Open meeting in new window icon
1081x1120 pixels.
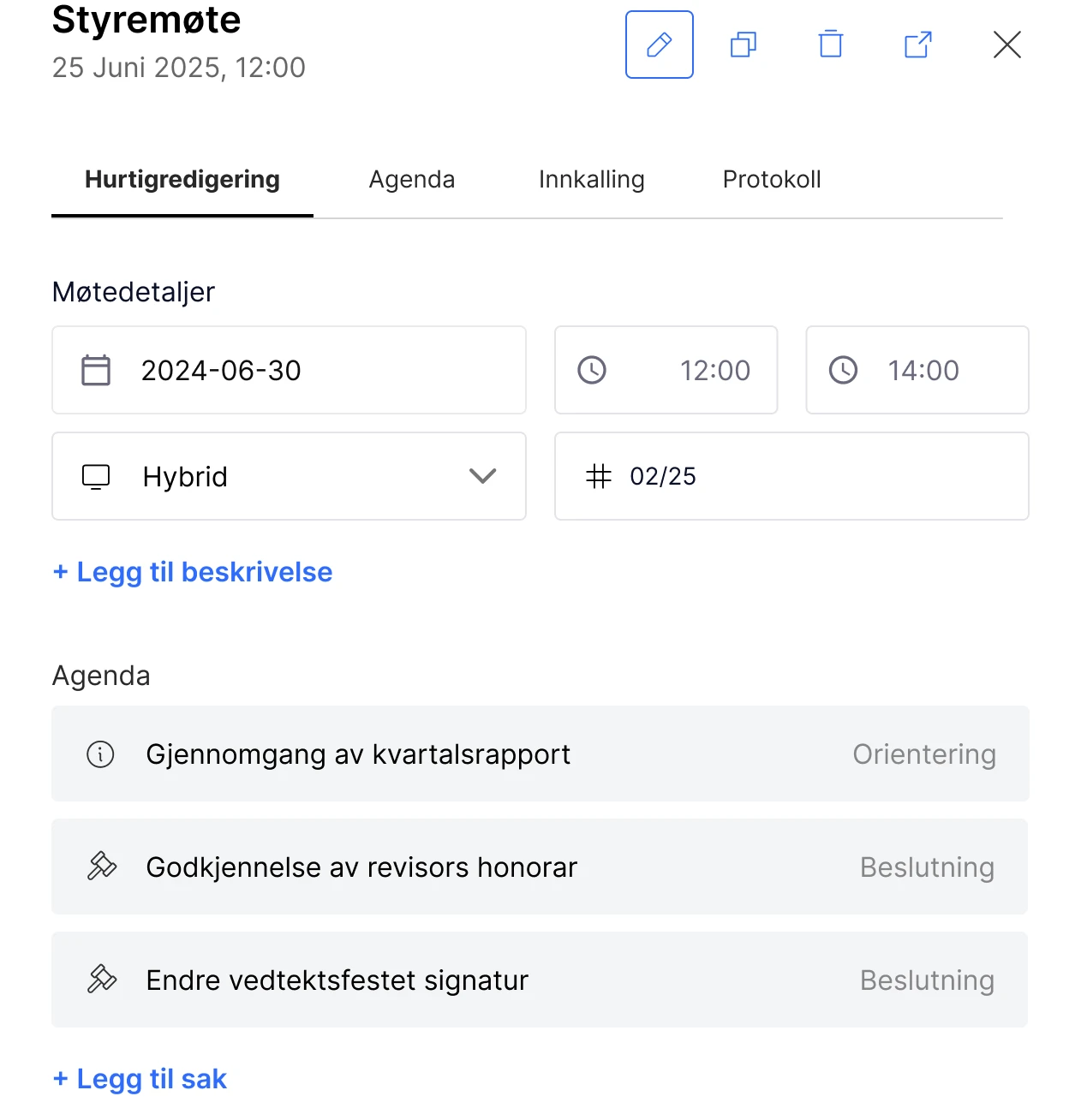tap(918, 45)
